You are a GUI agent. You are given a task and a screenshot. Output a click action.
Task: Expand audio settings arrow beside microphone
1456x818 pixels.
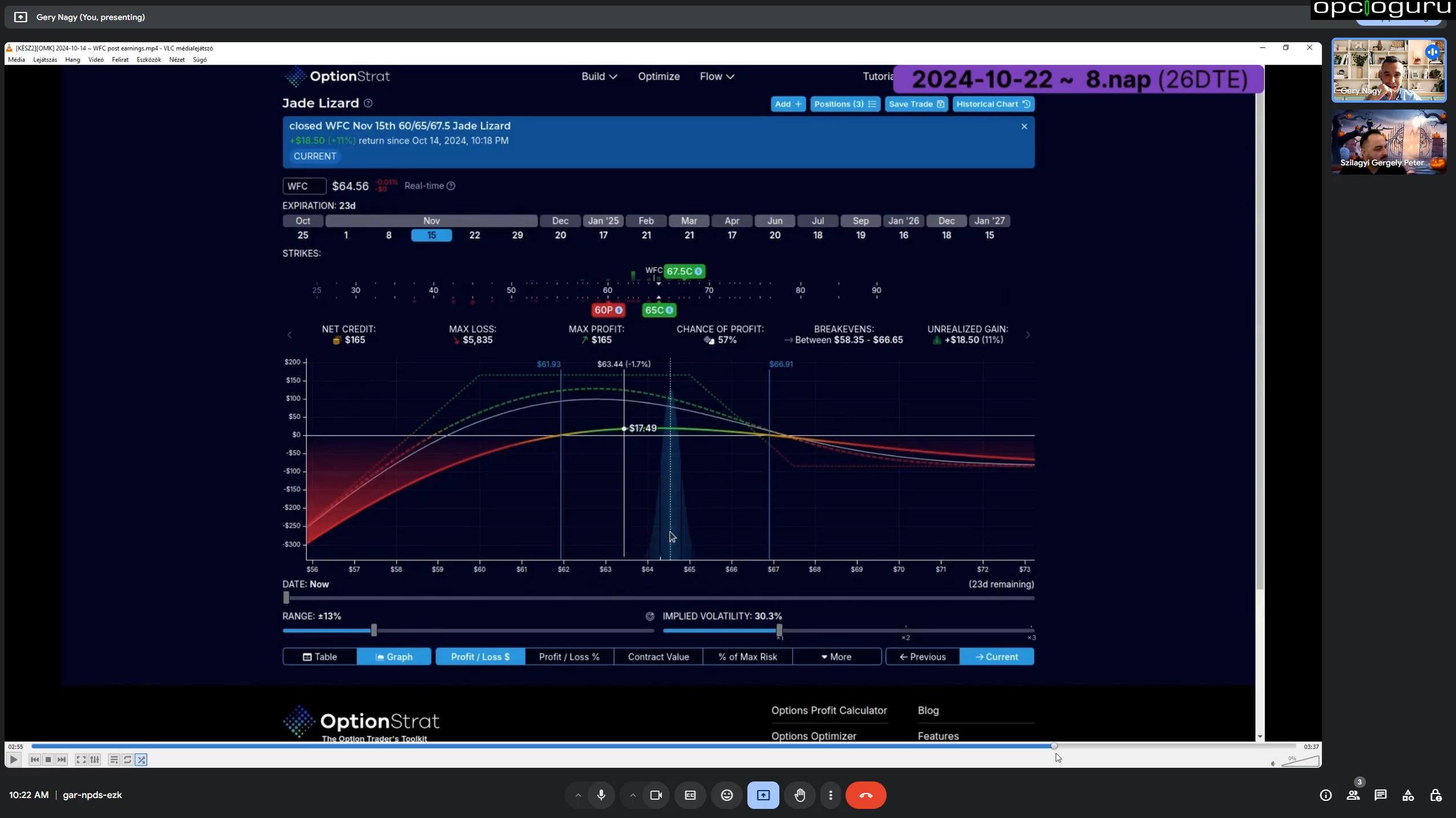point(577,795)
